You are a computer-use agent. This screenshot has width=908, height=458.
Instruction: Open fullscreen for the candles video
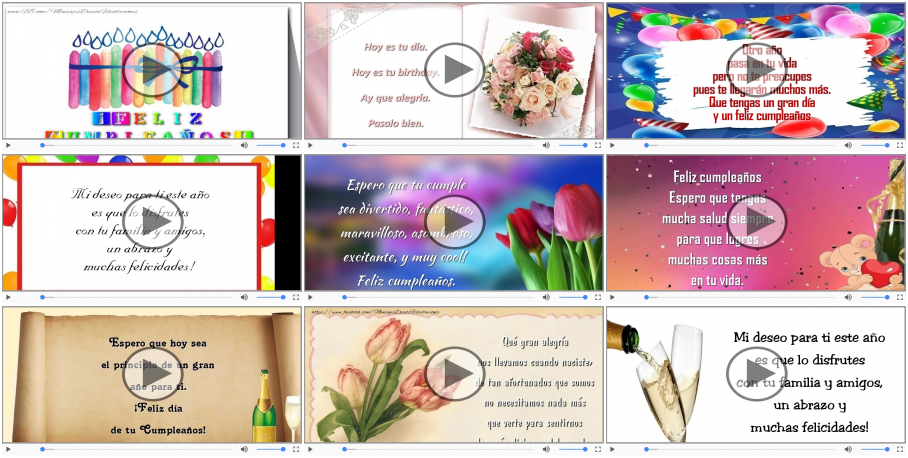pos(294,145)
